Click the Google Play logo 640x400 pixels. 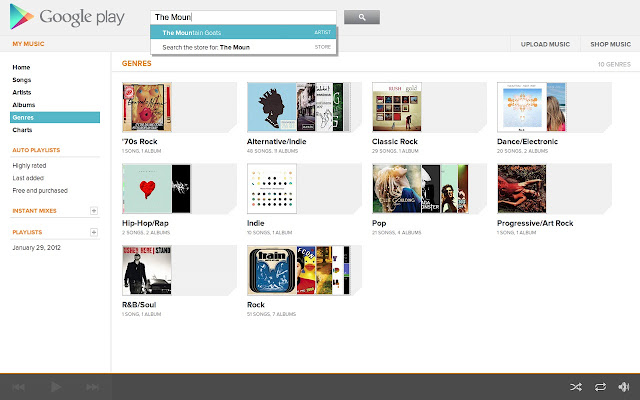pos(67,17)
